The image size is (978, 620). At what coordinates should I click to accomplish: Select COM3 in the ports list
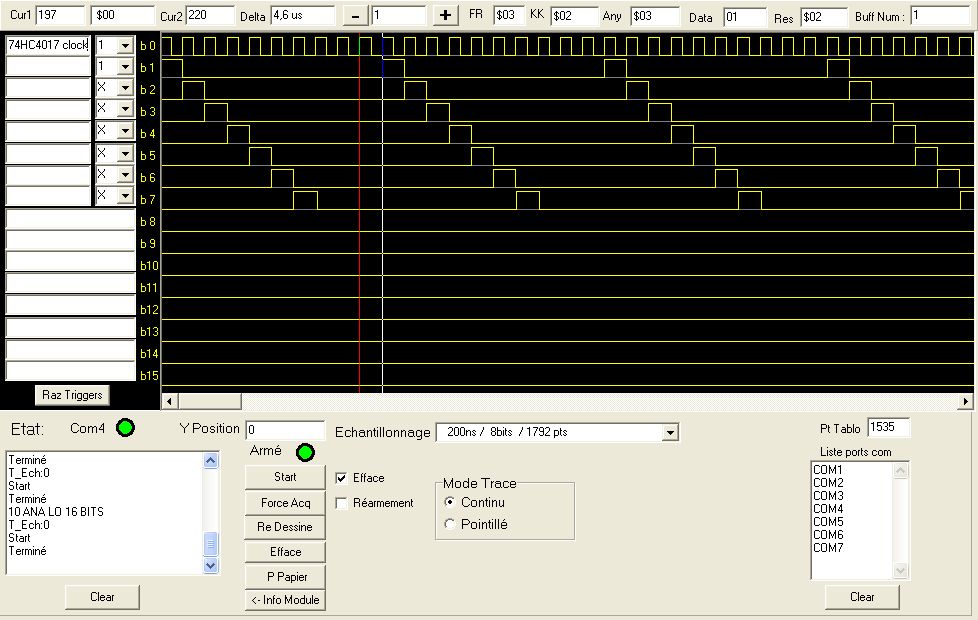pos(828,496)
